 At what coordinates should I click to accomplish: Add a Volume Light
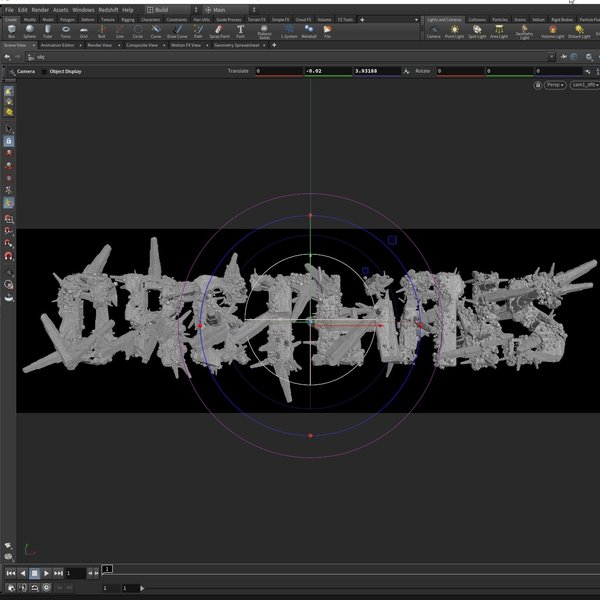tap(553, 31)
